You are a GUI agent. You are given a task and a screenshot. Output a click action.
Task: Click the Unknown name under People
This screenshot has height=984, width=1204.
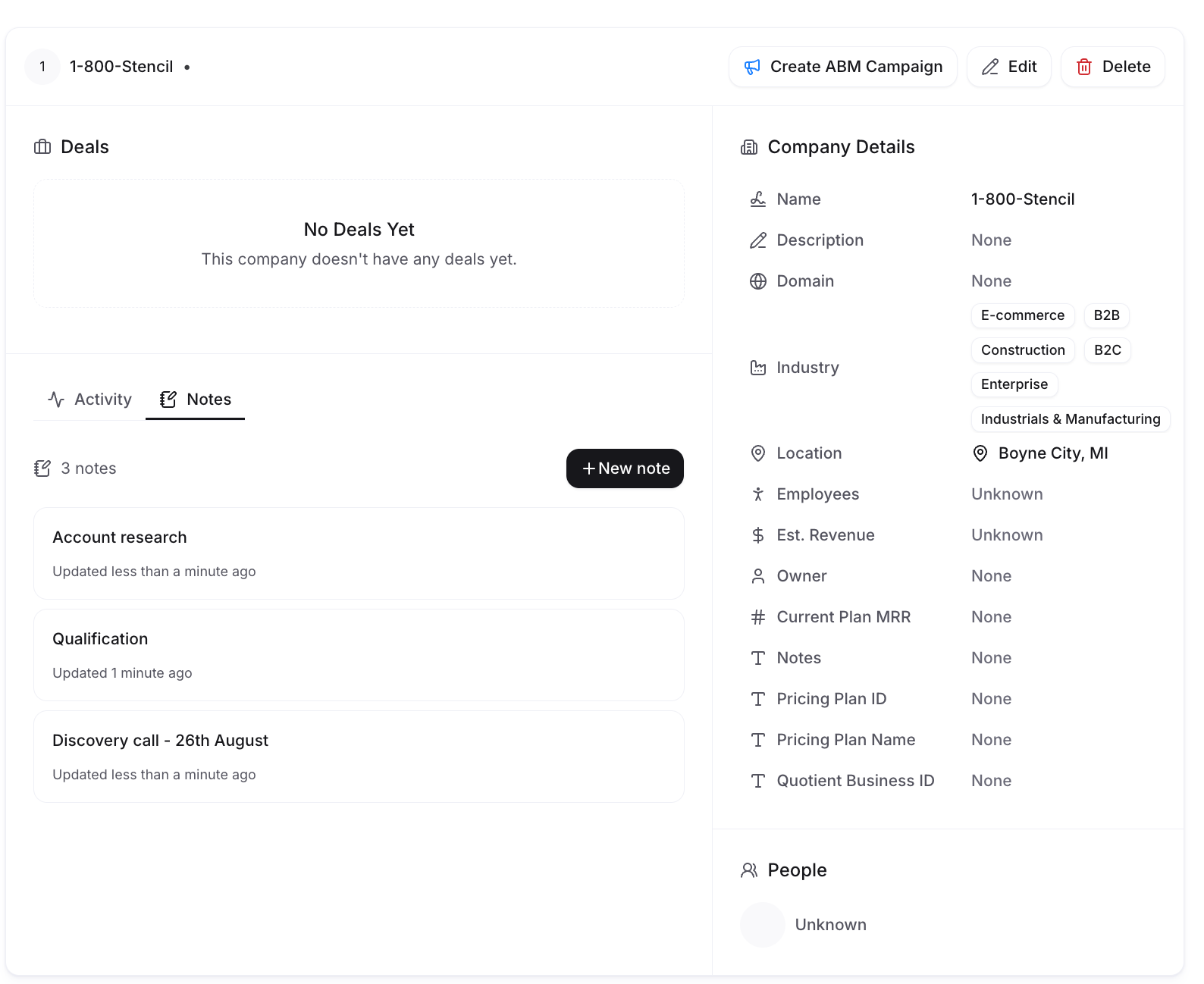click(831, 925)
